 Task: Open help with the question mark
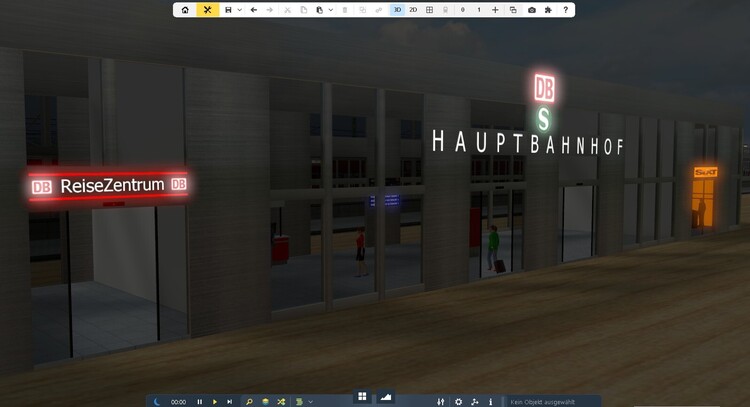(x=565, y=10)
